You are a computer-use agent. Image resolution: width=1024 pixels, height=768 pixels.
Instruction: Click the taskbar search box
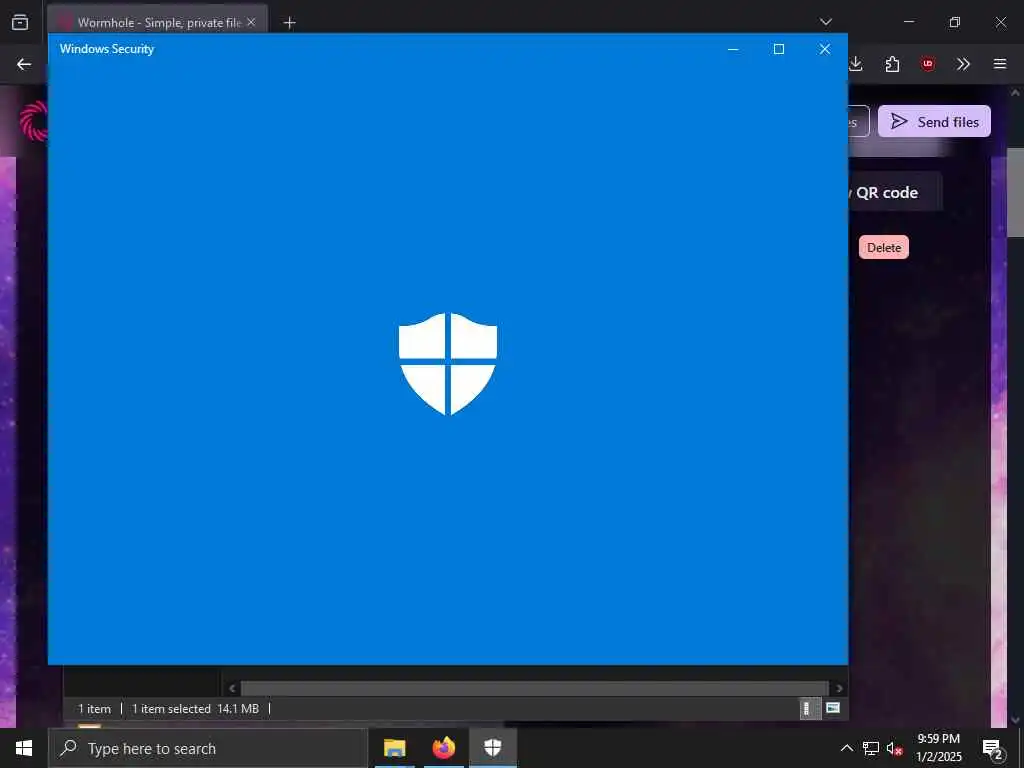[208, 748]
